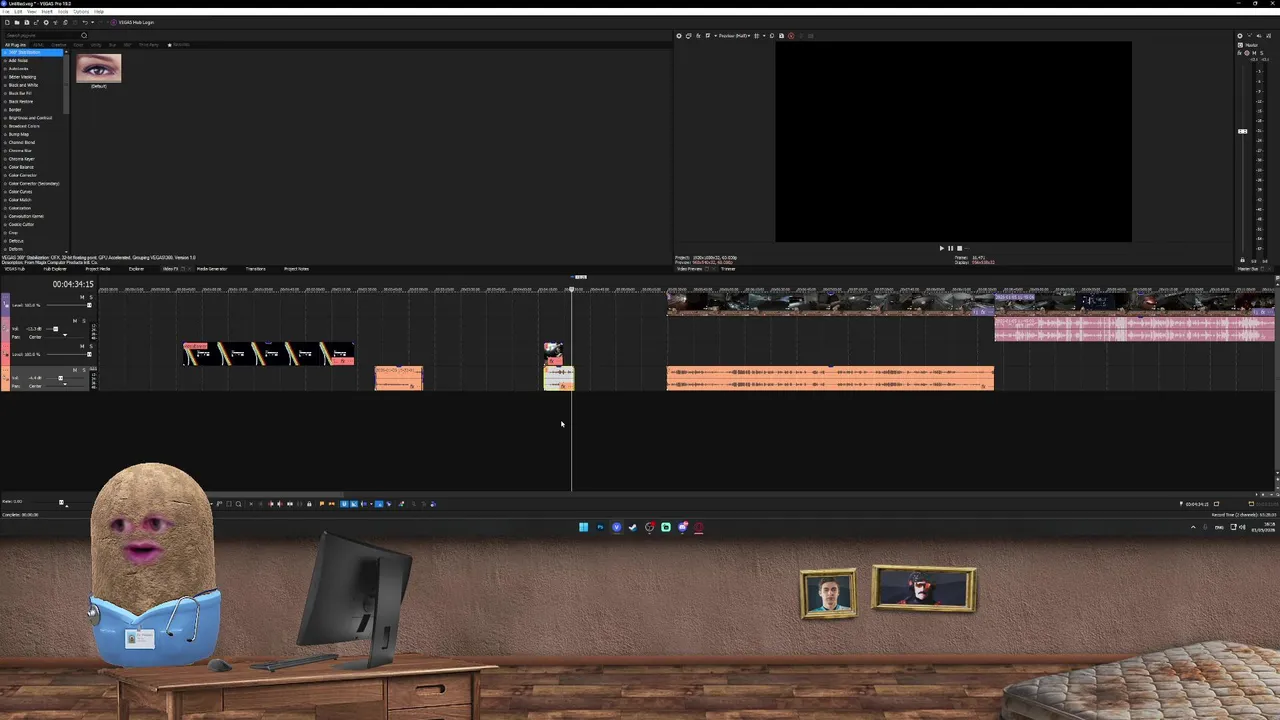
Task: Open the undo history dropdown arrow
Action: tap(93, 22)
